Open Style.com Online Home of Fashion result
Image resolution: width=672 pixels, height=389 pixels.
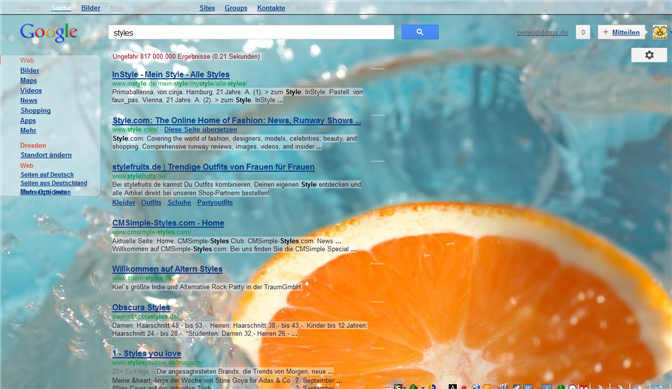(236, 120)
